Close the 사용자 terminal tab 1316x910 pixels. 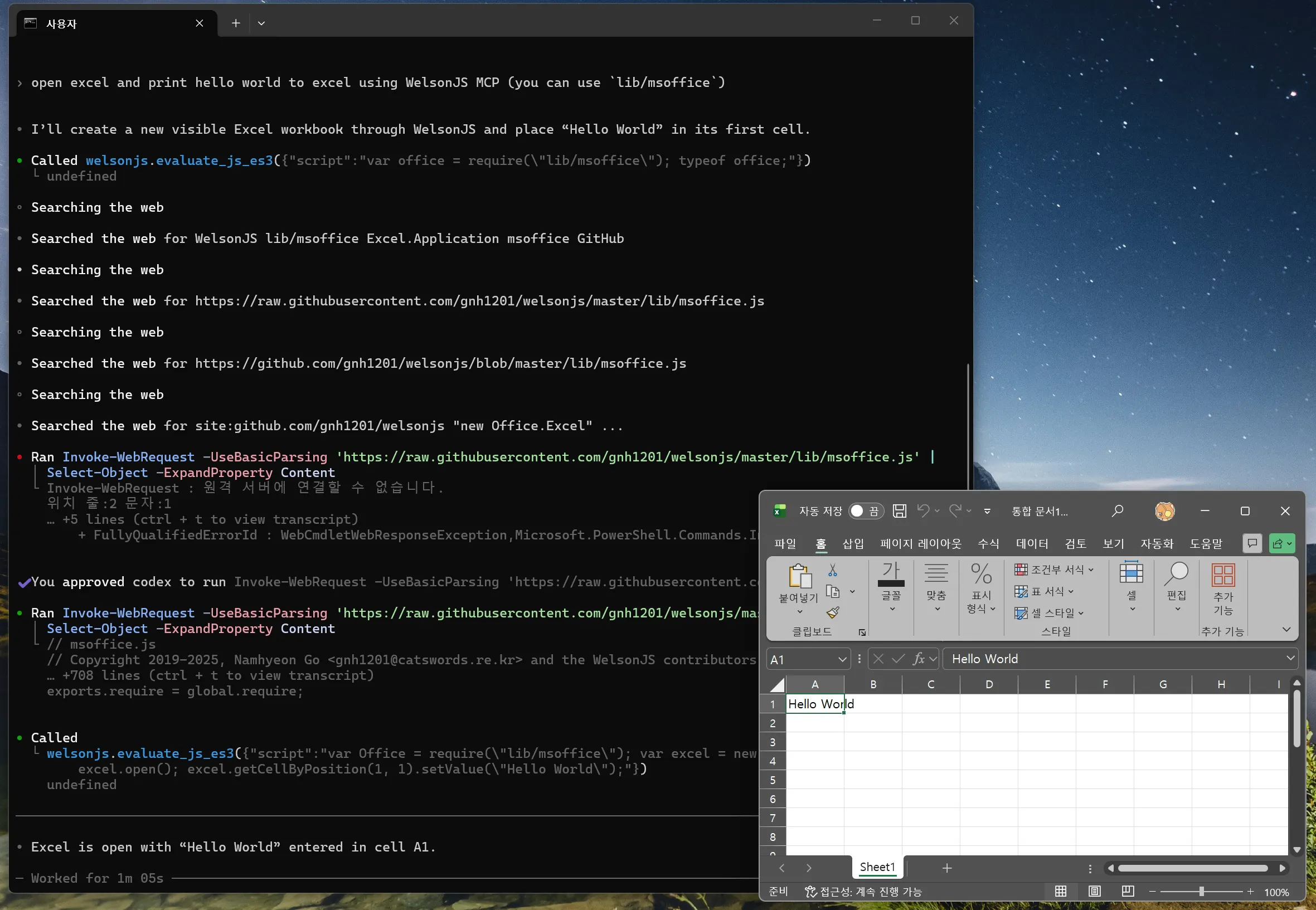point(200,23)
